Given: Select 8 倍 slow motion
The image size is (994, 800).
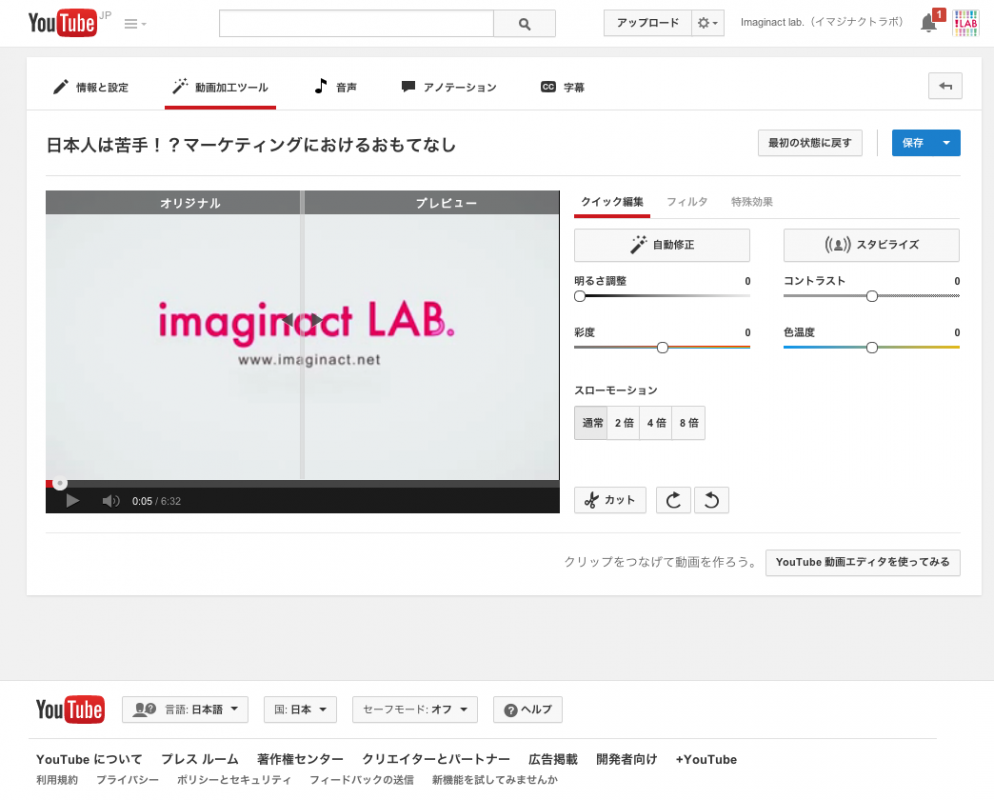Looking at the screenshot, I should (x=689, y=423).
